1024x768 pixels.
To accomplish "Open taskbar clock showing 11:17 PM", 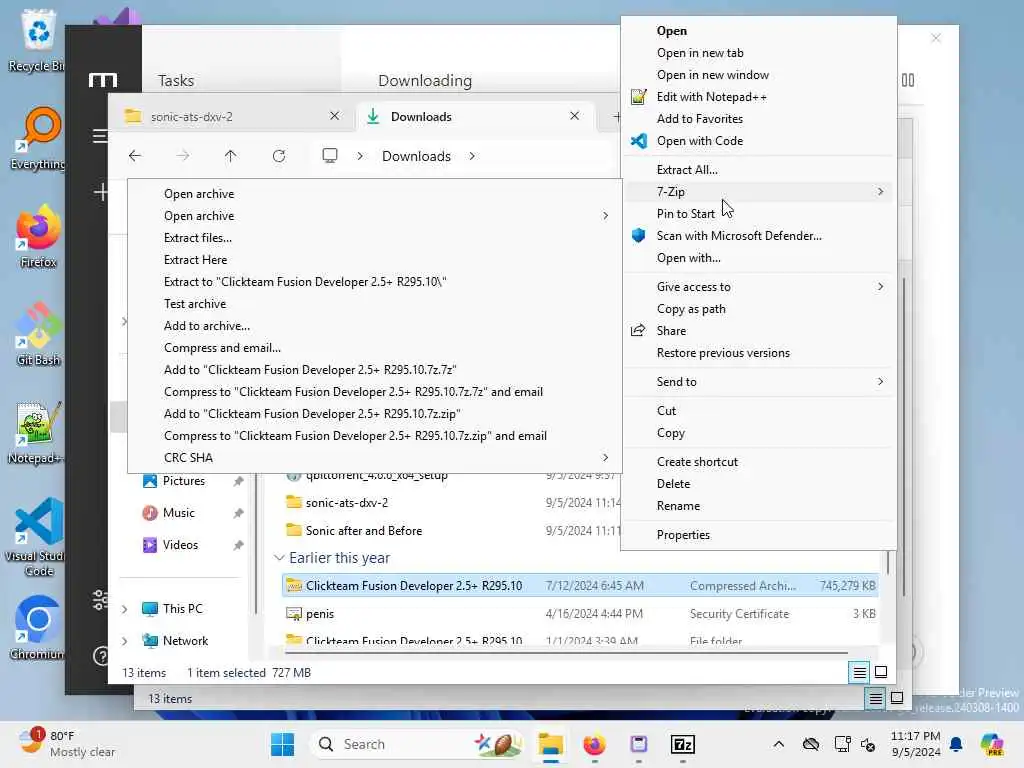I will [916, 744].
